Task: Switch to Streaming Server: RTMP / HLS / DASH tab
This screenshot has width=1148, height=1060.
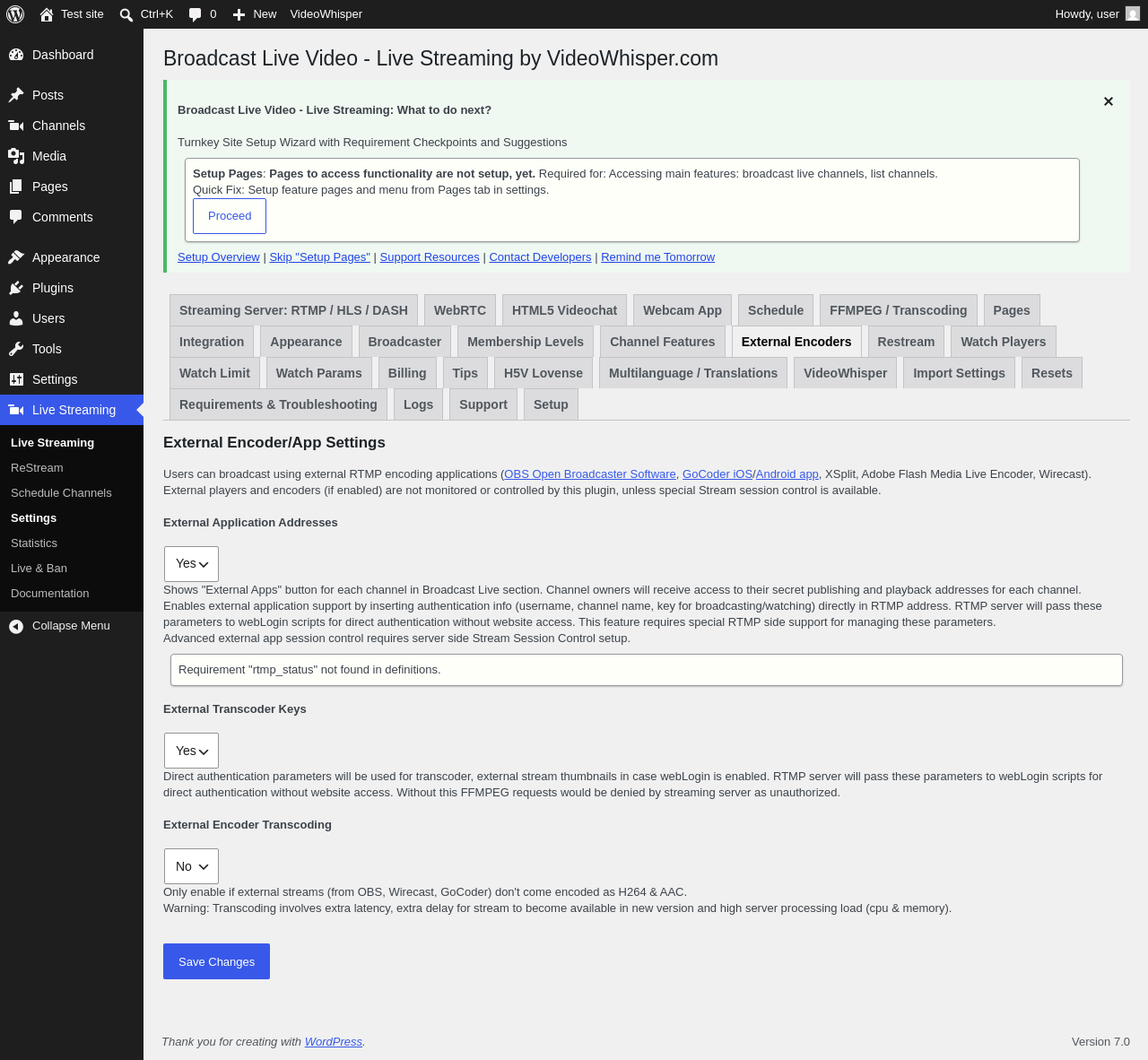Action: tap(293, 310)
